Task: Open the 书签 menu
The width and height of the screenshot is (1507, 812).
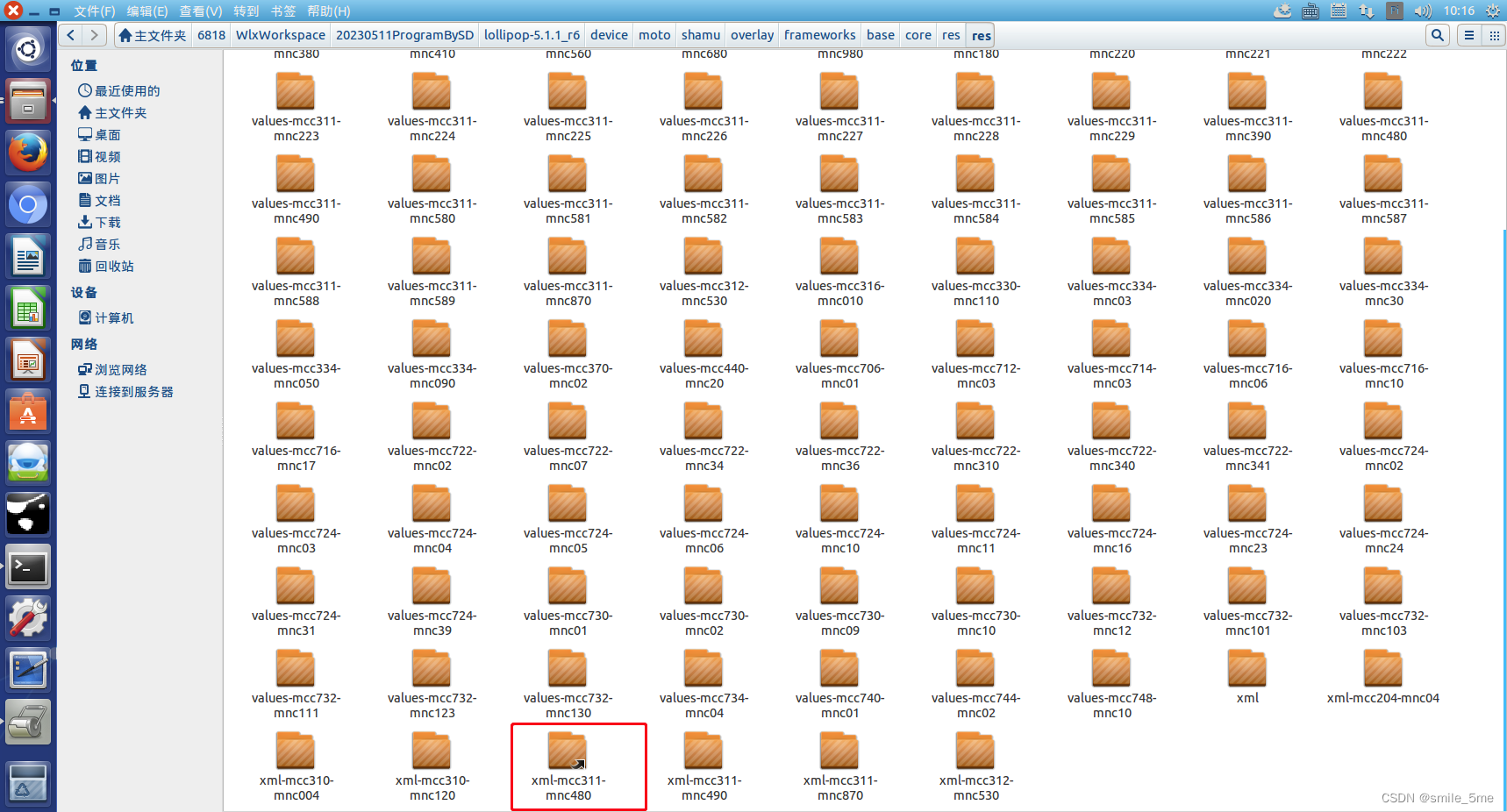Action: click(x=283, y=11)
